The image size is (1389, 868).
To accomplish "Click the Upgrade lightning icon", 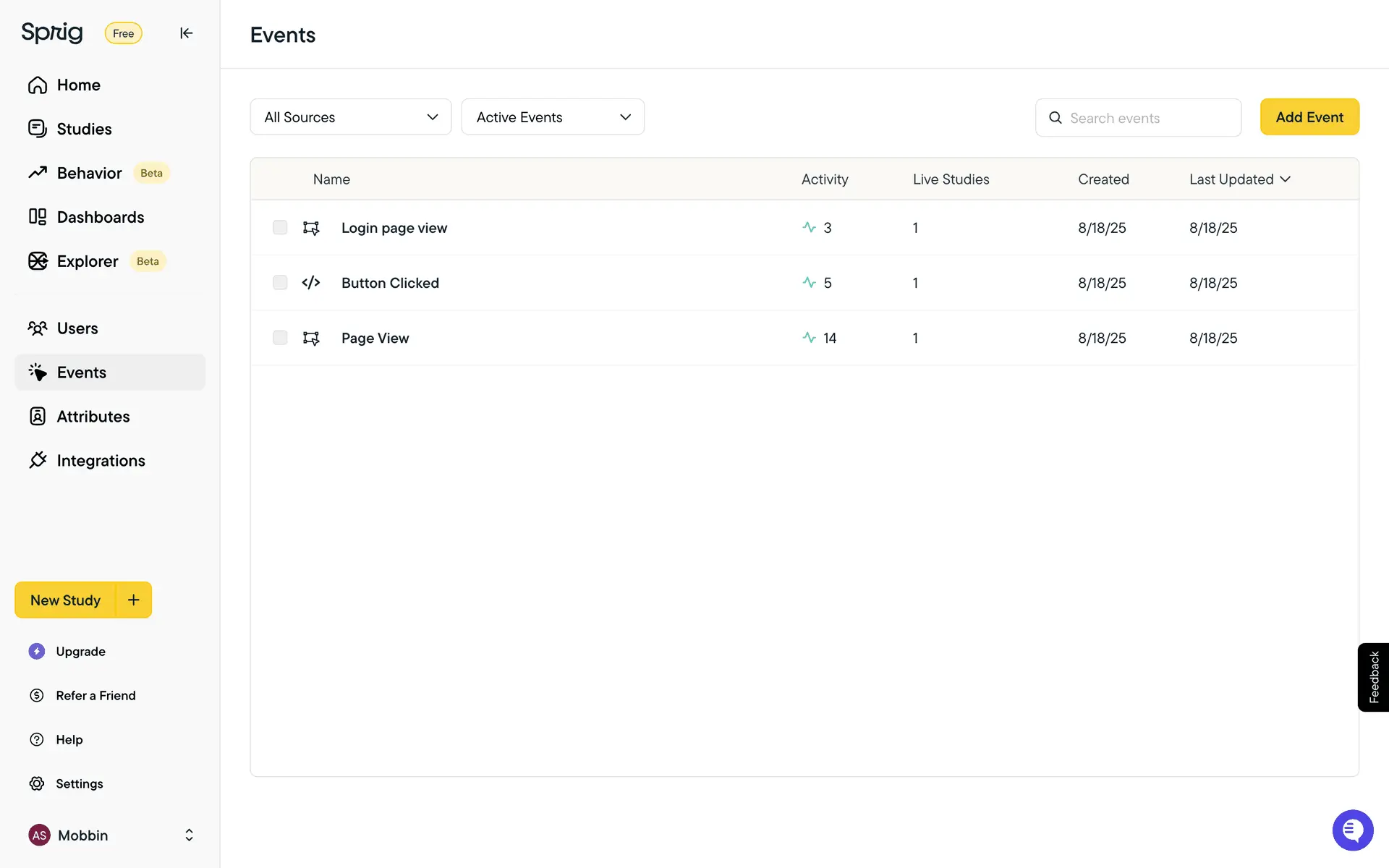I will 37,651.
